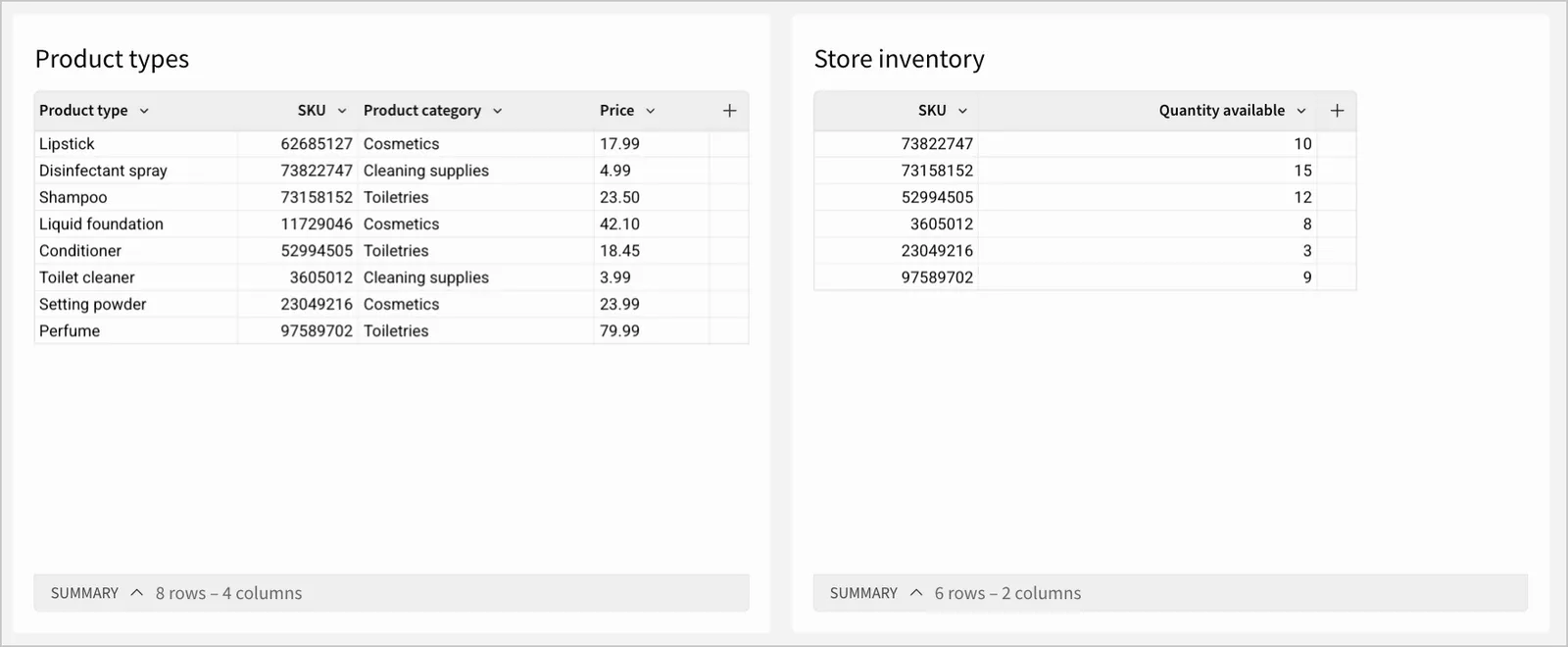The height and width of the screenshot is (647, 1568).
Task: Click the Disinfectant spray cell
Action: (135, 171)
